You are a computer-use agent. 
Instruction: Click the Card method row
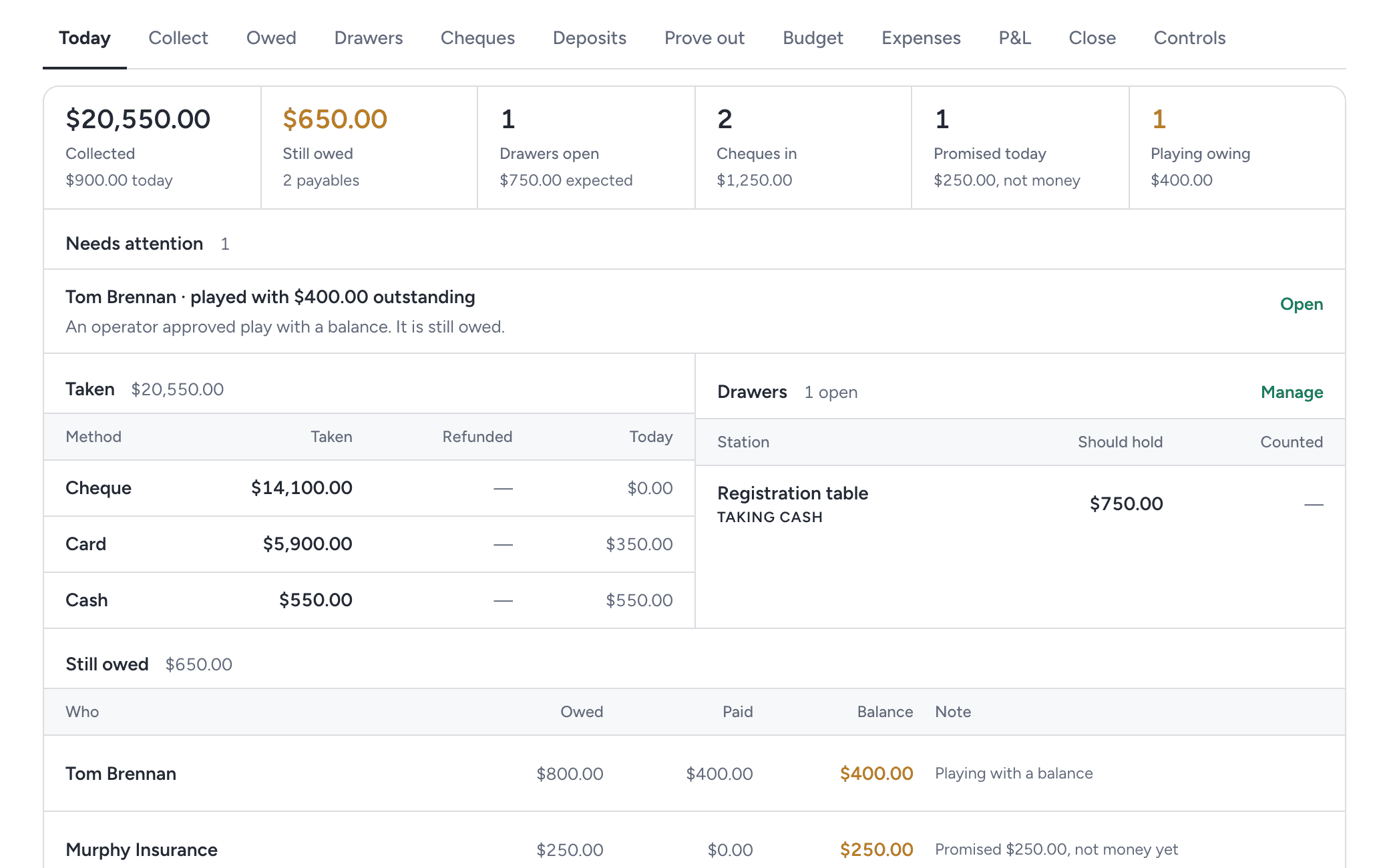pyautogui.click(x=369, y=544)
